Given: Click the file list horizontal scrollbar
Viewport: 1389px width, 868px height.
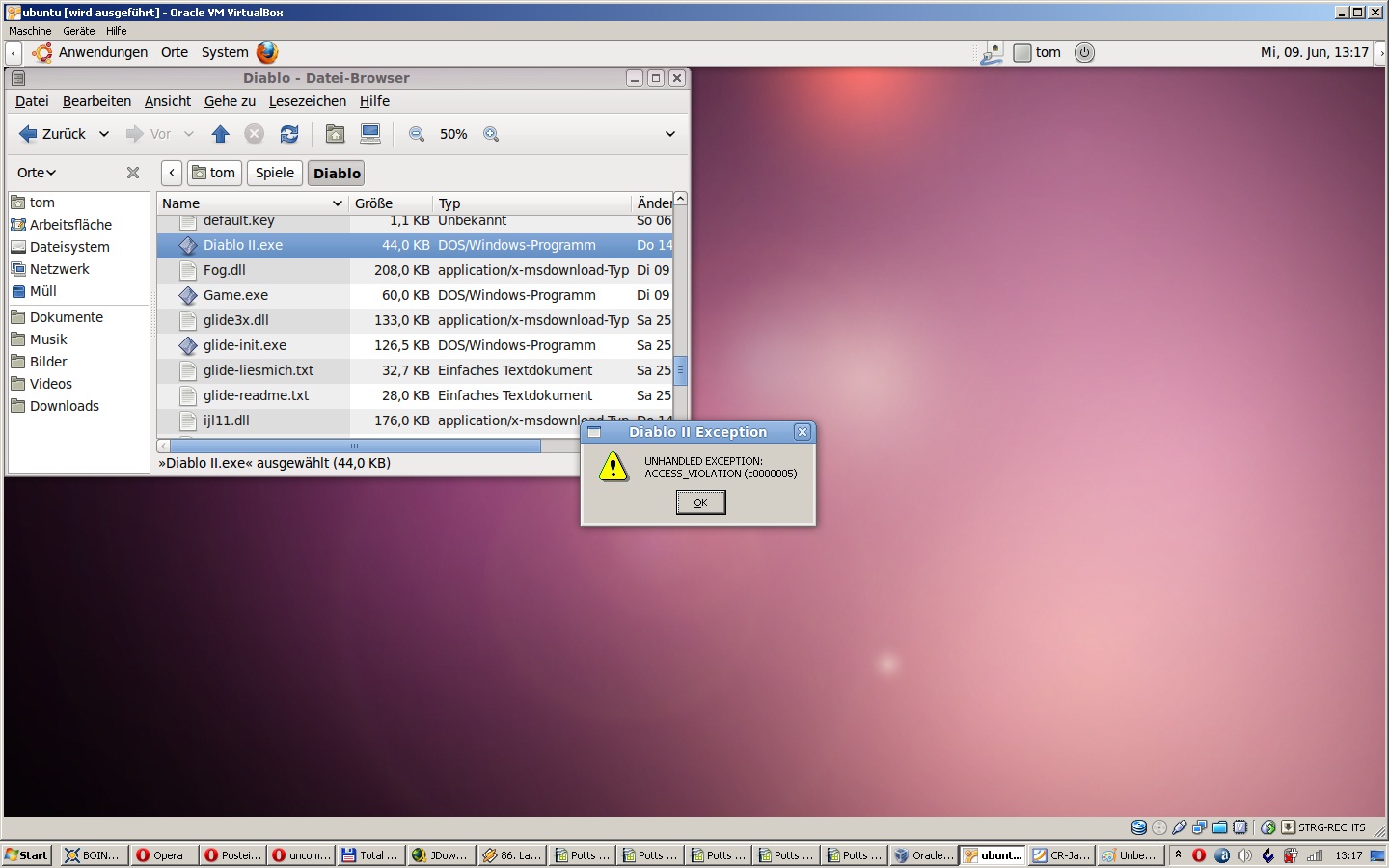Looking at the screenshot, I should click(355, 446).
